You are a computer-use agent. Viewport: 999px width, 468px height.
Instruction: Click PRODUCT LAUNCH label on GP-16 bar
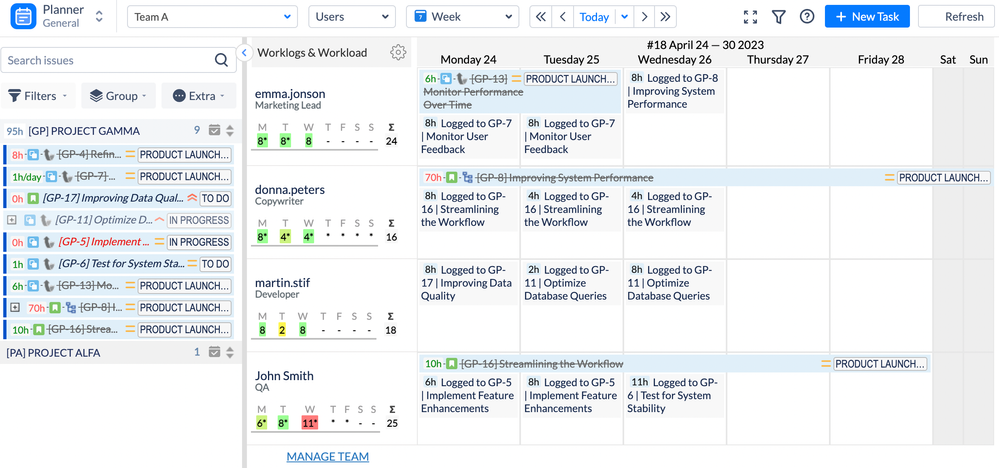click(879, 364)
